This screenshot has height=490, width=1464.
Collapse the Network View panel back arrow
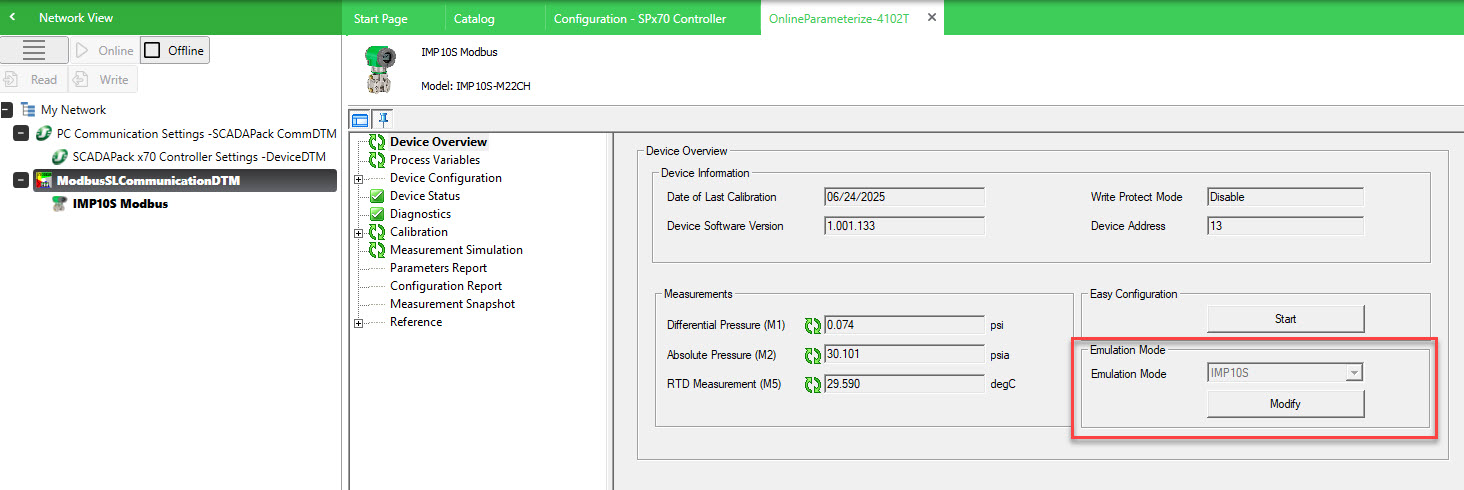pyautogui.click(x=12, y=18)
